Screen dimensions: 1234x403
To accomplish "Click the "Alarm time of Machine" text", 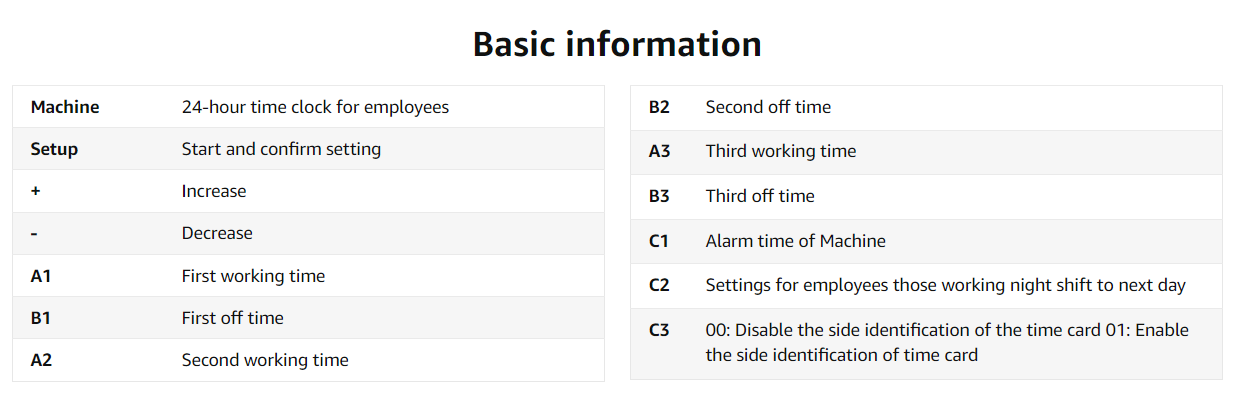I will click(x=795, y=241).
